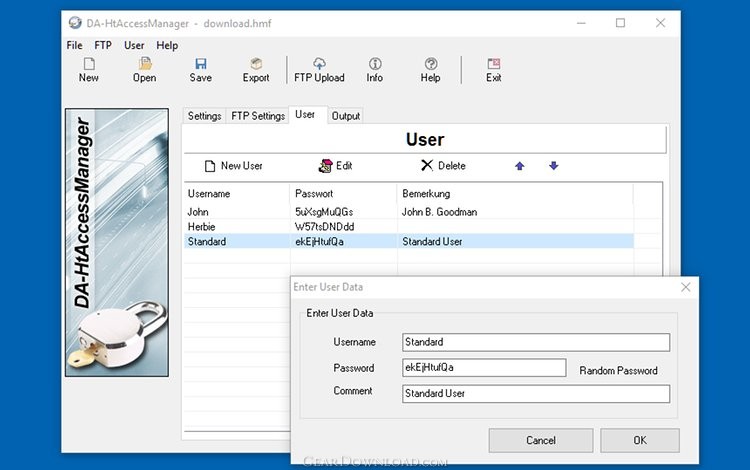Switch to the Output tab

click(x=346, y=116)
